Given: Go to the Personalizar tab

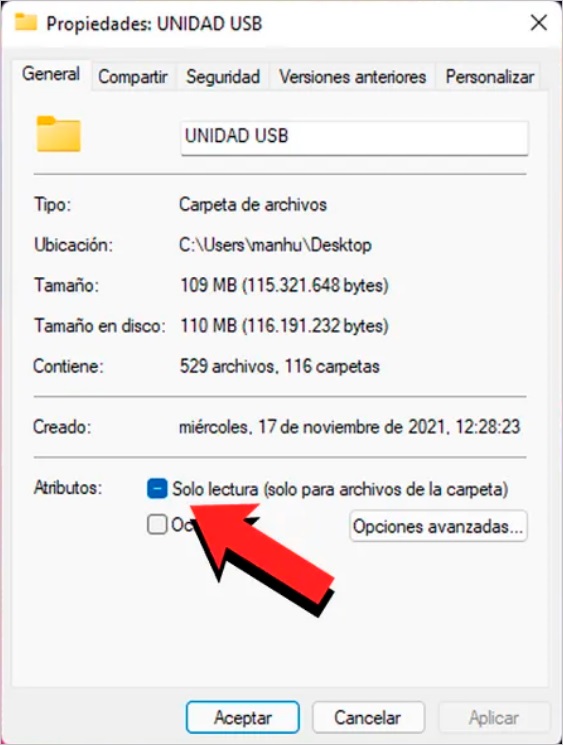Looking at the screenshot, I should 489,76.
